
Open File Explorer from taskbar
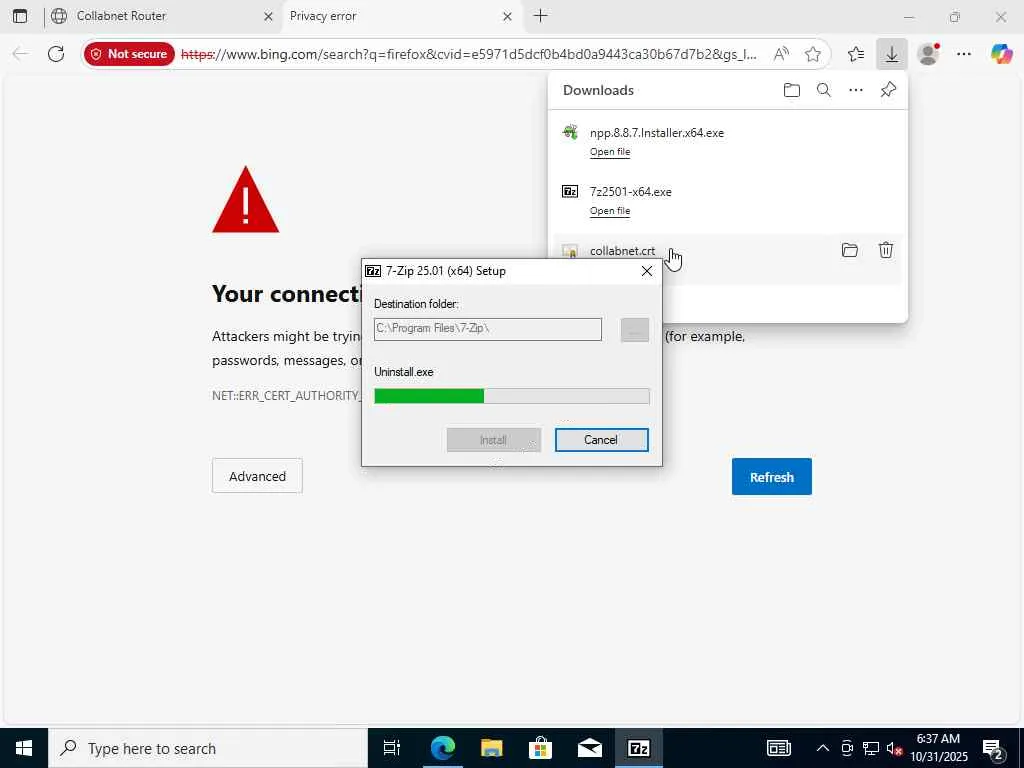click(491, 748)
